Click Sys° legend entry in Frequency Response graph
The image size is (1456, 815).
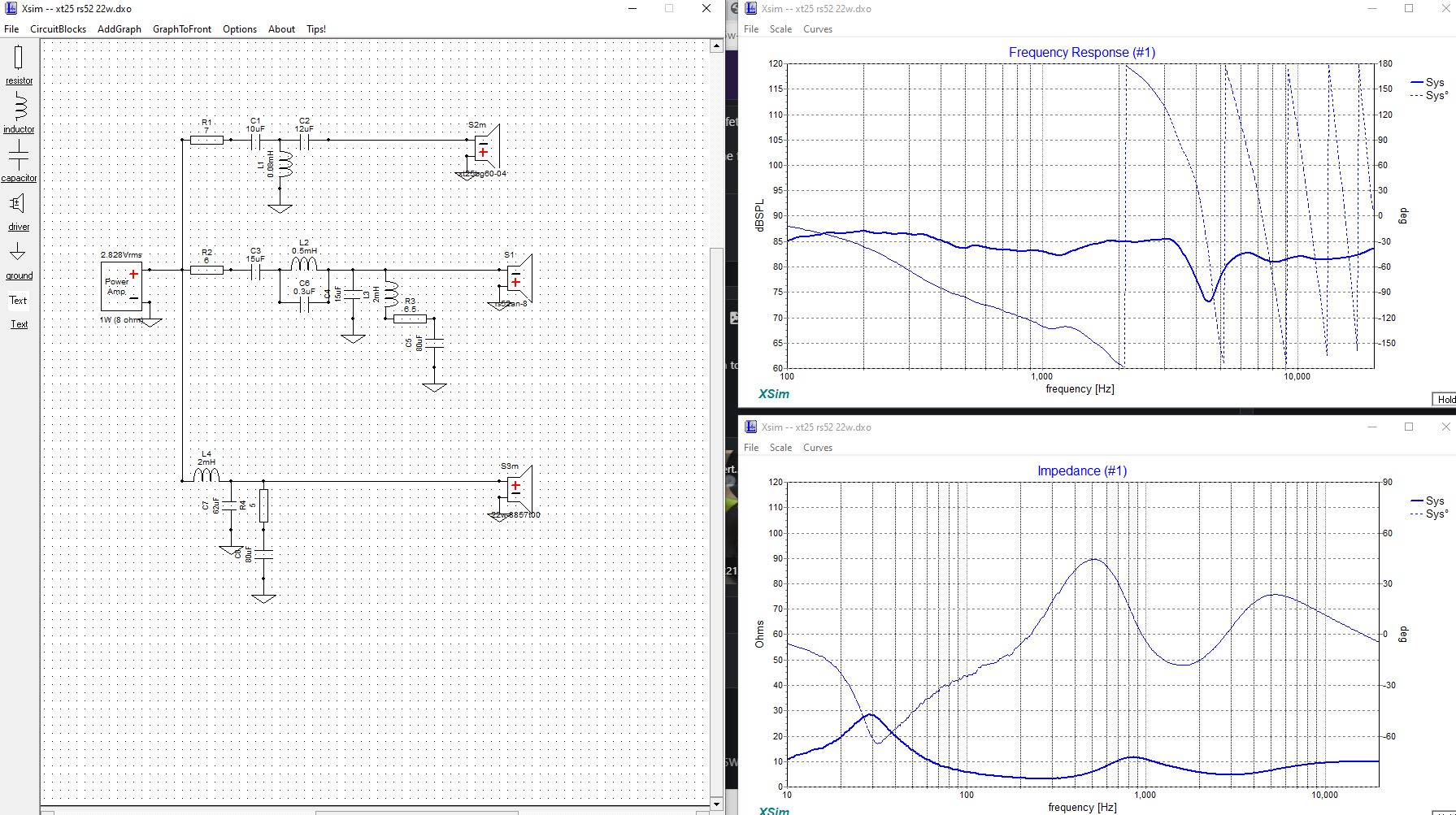click(1428, 95)
